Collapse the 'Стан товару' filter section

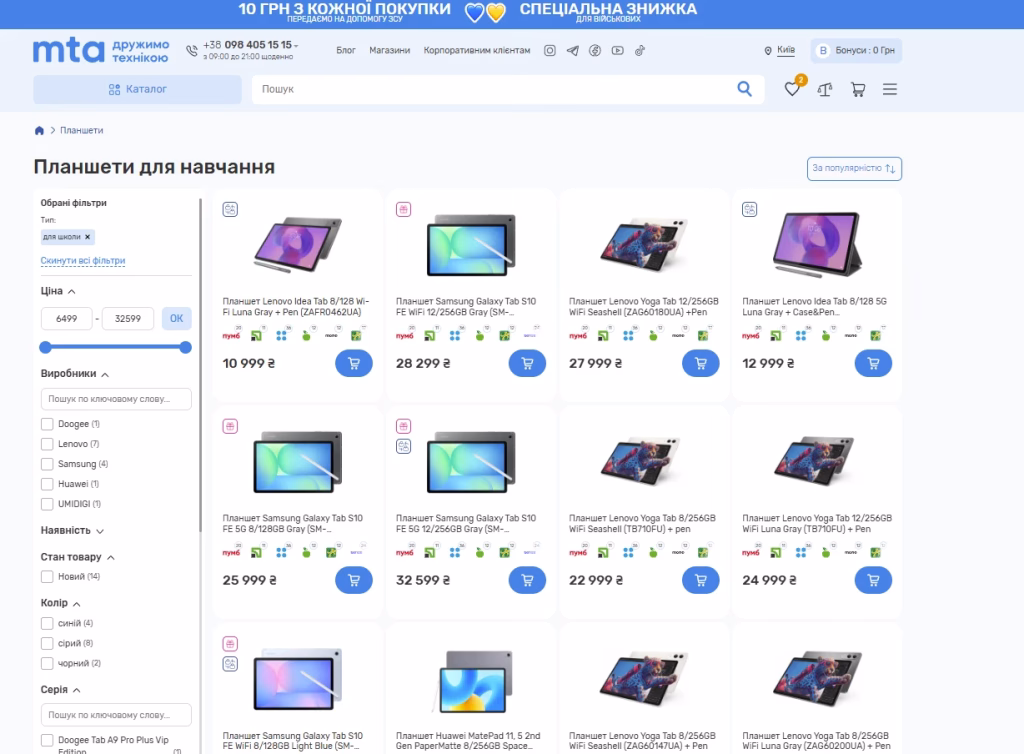(x=77, y=557)
